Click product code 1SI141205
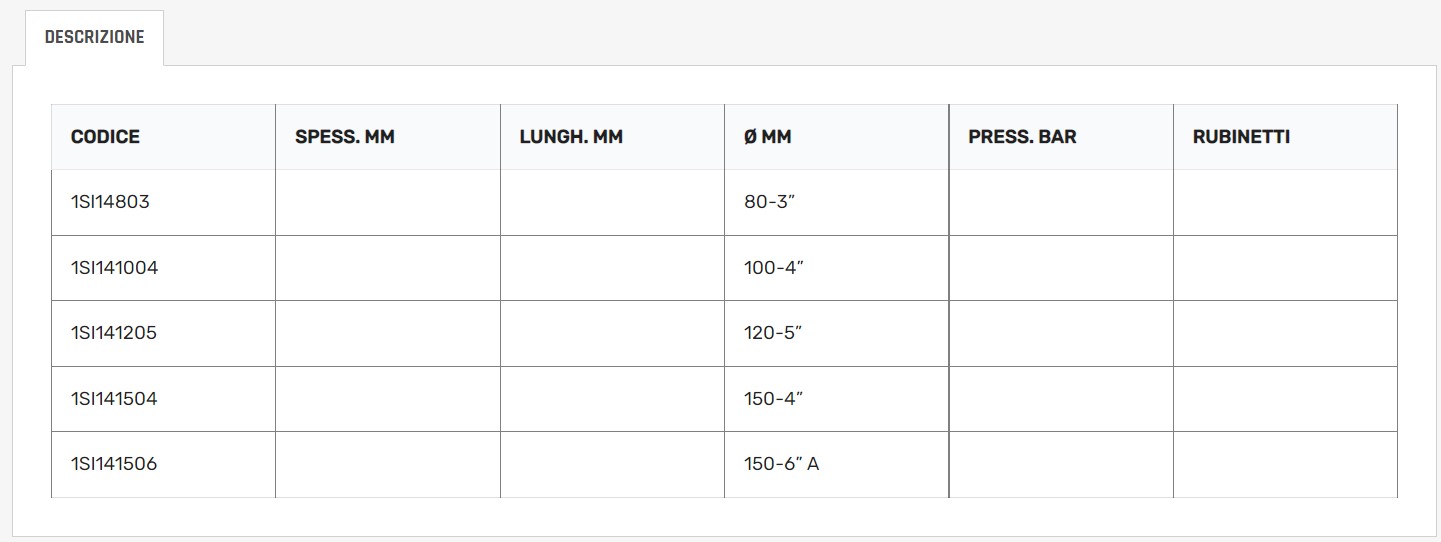This screenshot has height=542, width=1441. coord(114,333)
